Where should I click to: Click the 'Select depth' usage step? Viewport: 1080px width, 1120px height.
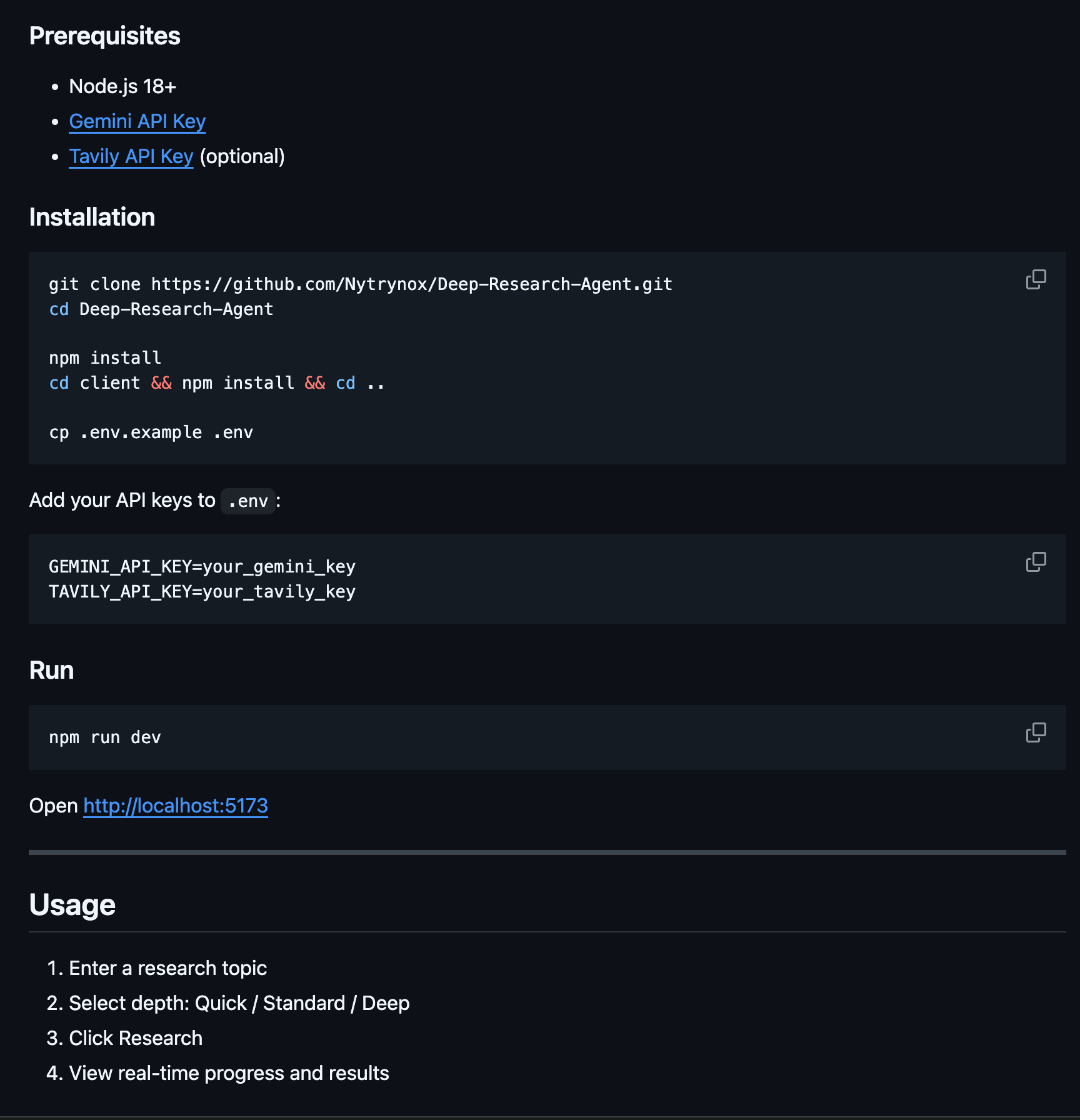[x=239, y=1003]
